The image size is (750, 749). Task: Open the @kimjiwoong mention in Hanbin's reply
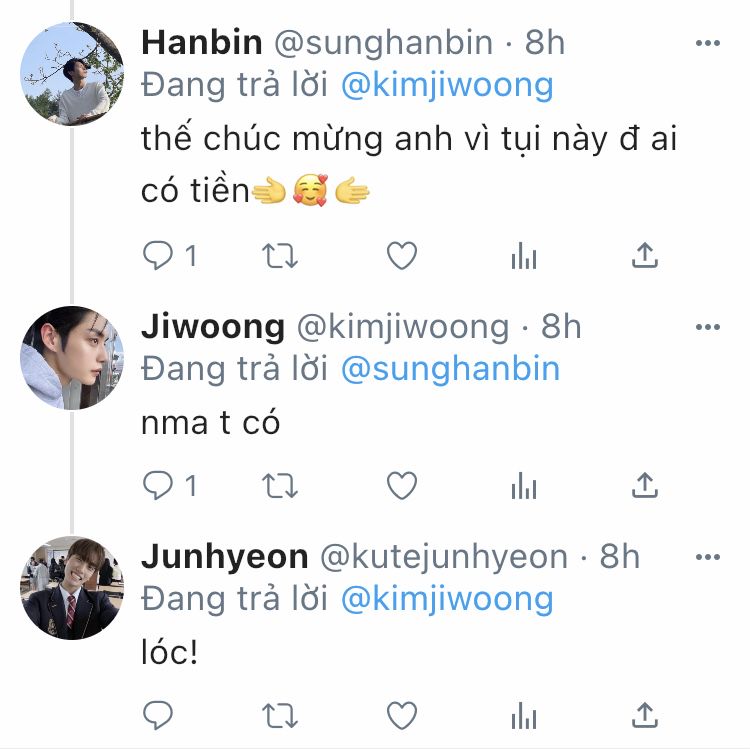pyautogui.click(x=447, y=85)
